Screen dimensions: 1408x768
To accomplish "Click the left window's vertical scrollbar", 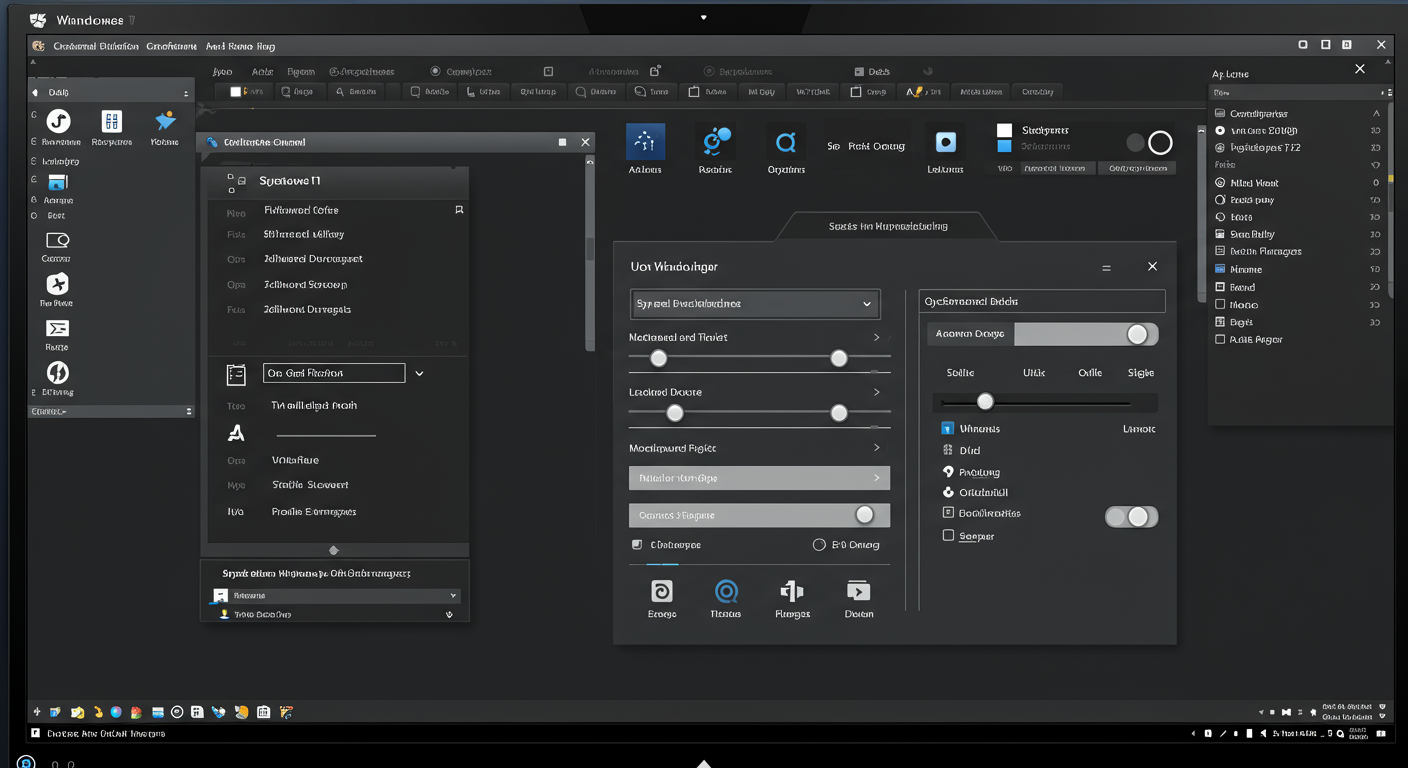I will (x=590, y=252).
